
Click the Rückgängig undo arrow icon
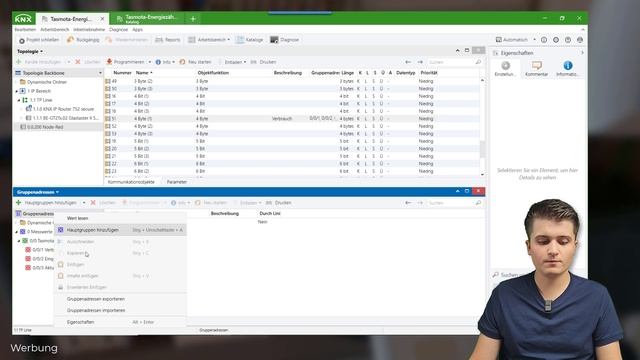pos(70,40)
